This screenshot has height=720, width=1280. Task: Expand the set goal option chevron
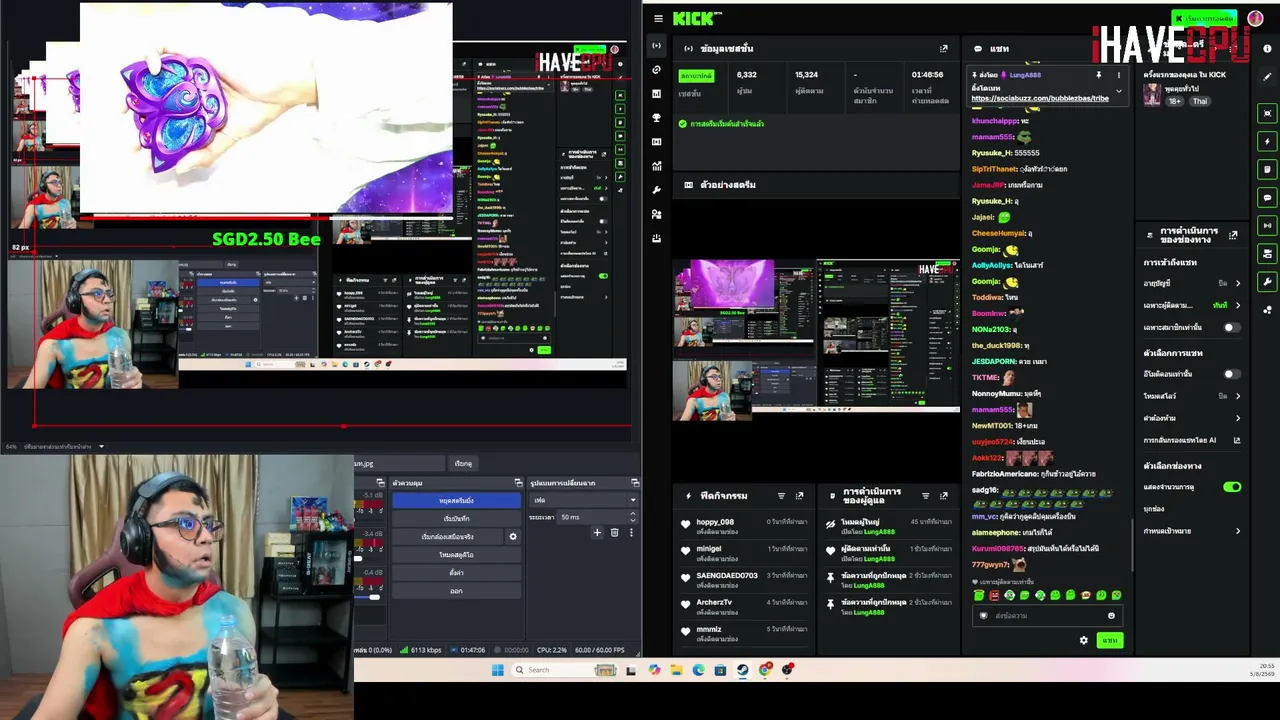tap(1238, 531)
